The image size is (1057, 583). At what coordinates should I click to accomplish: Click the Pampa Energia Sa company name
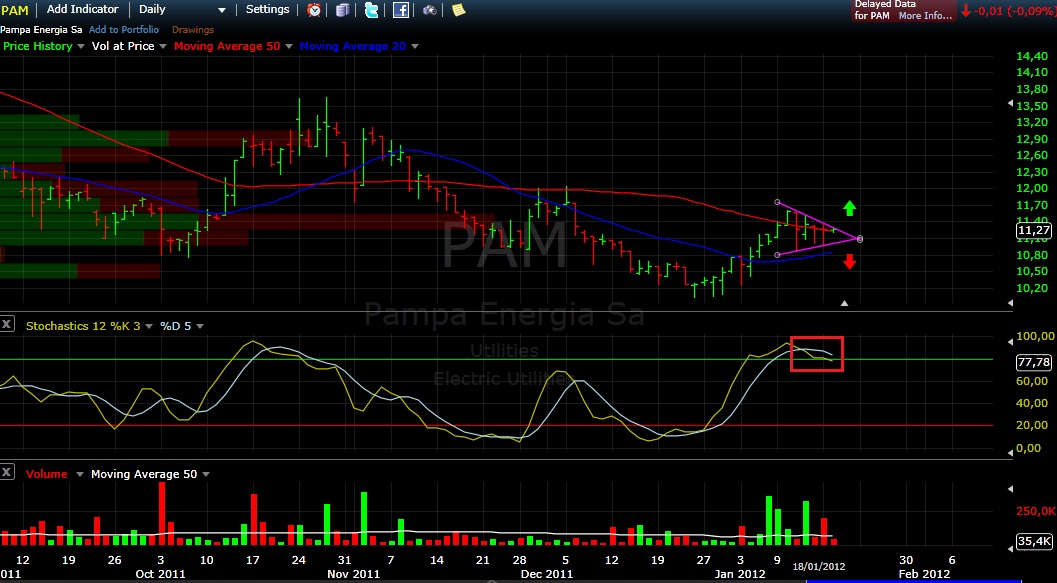(x=41, y=30)
